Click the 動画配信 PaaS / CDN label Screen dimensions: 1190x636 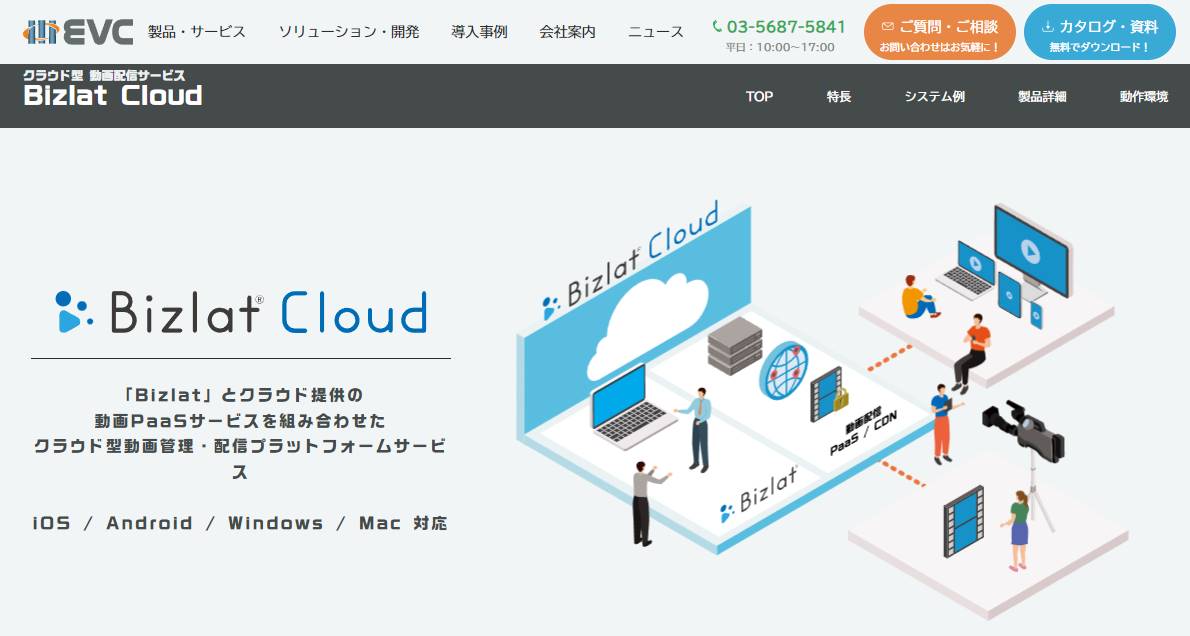coord(863,431)
